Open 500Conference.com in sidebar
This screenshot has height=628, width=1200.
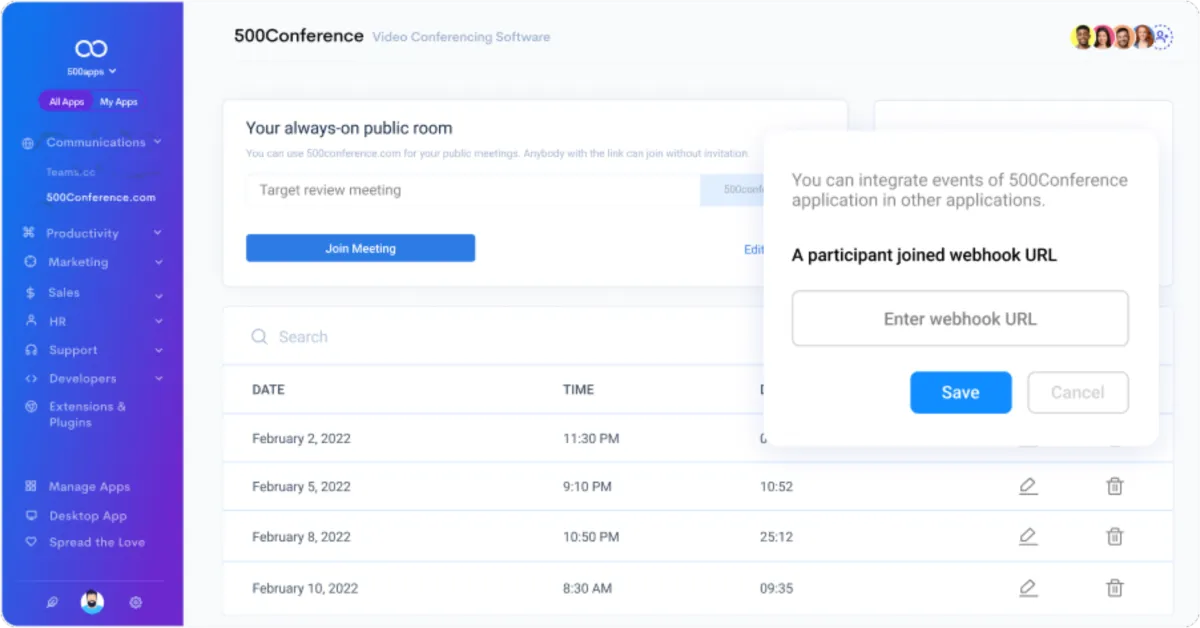[101, 197]
